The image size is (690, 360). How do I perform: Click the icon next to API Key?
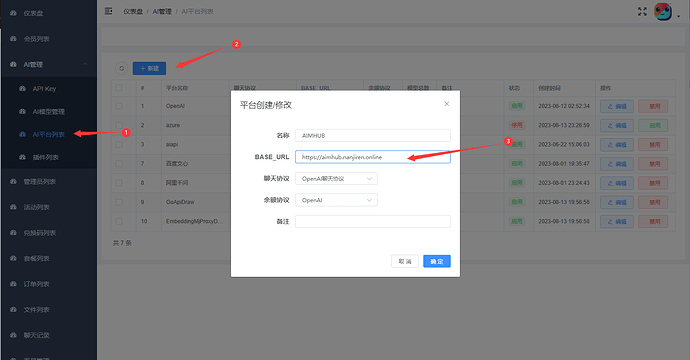[x=22, y=88]
